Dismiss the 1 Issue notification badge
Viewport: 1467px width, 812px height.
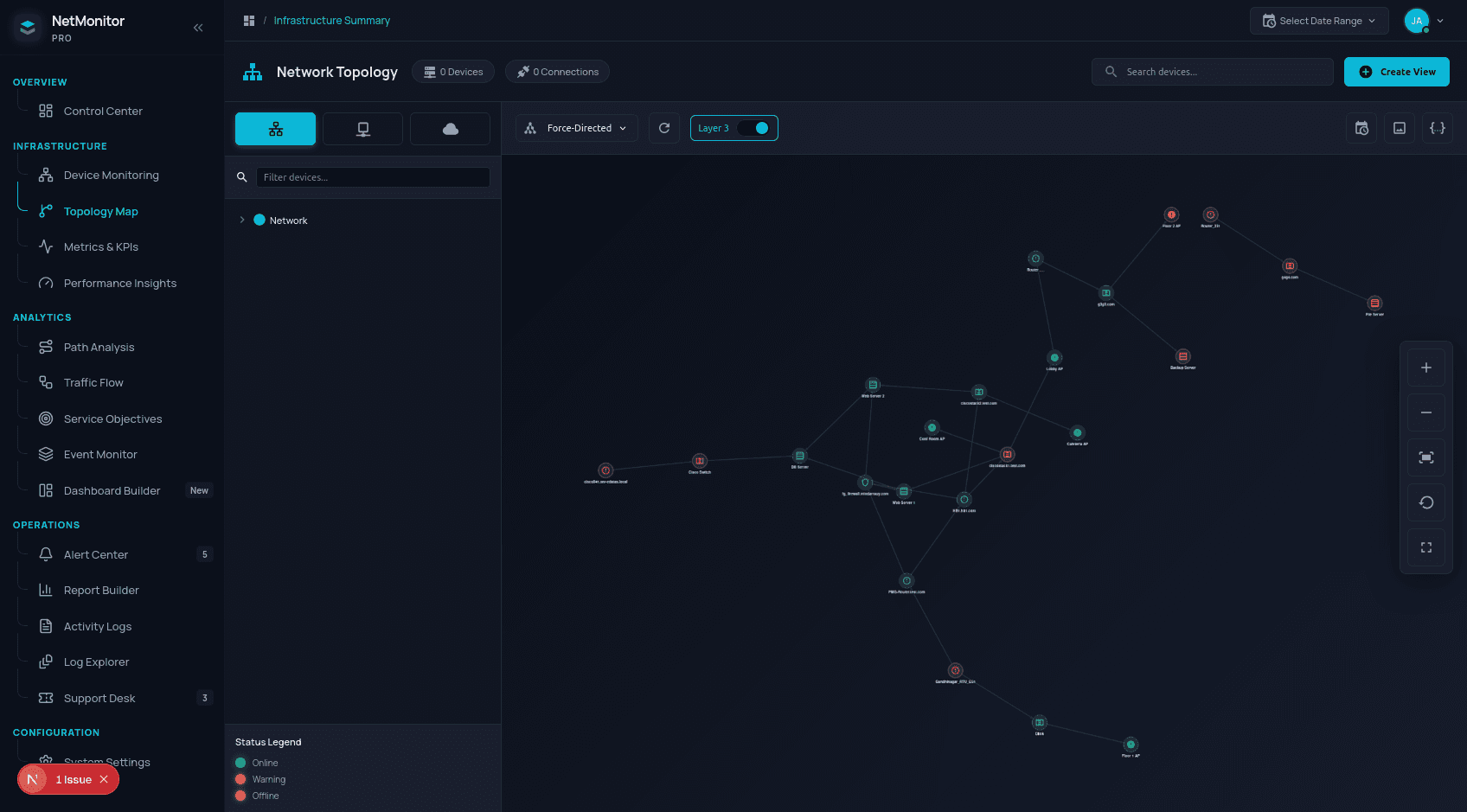click(104, 779)
